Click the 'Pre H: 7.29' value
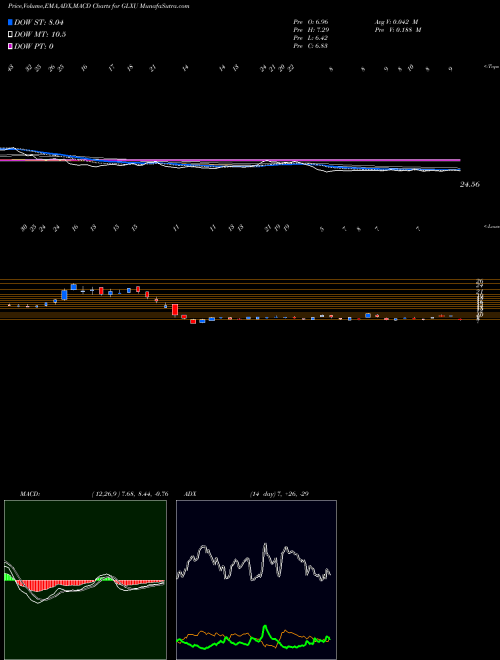The height and width of the screenshot is (660, 500). (x=311, y=30)
